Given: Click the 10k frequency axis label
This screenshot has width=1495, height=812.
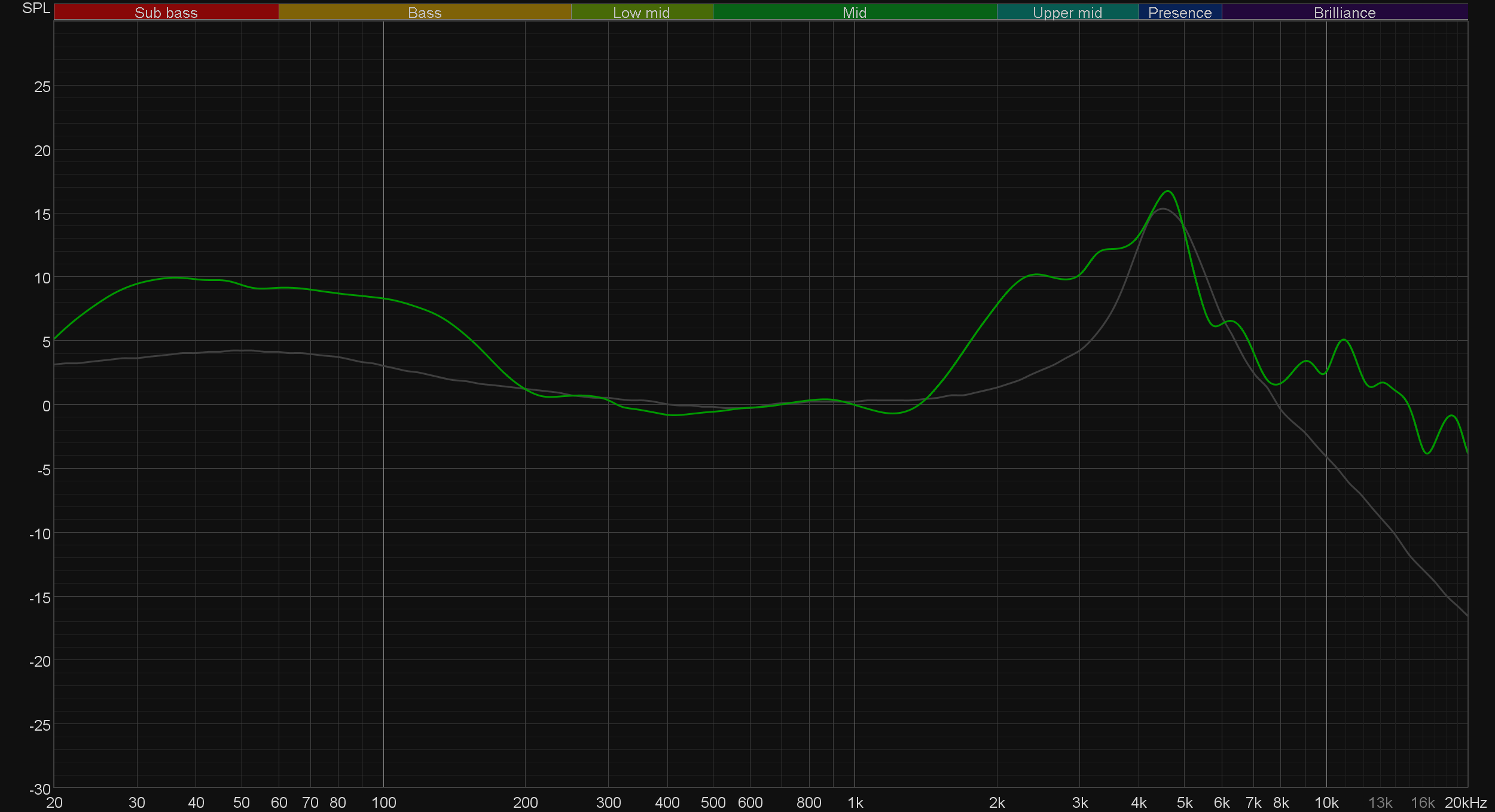Looking at the screenshot, I should 1326,802.
